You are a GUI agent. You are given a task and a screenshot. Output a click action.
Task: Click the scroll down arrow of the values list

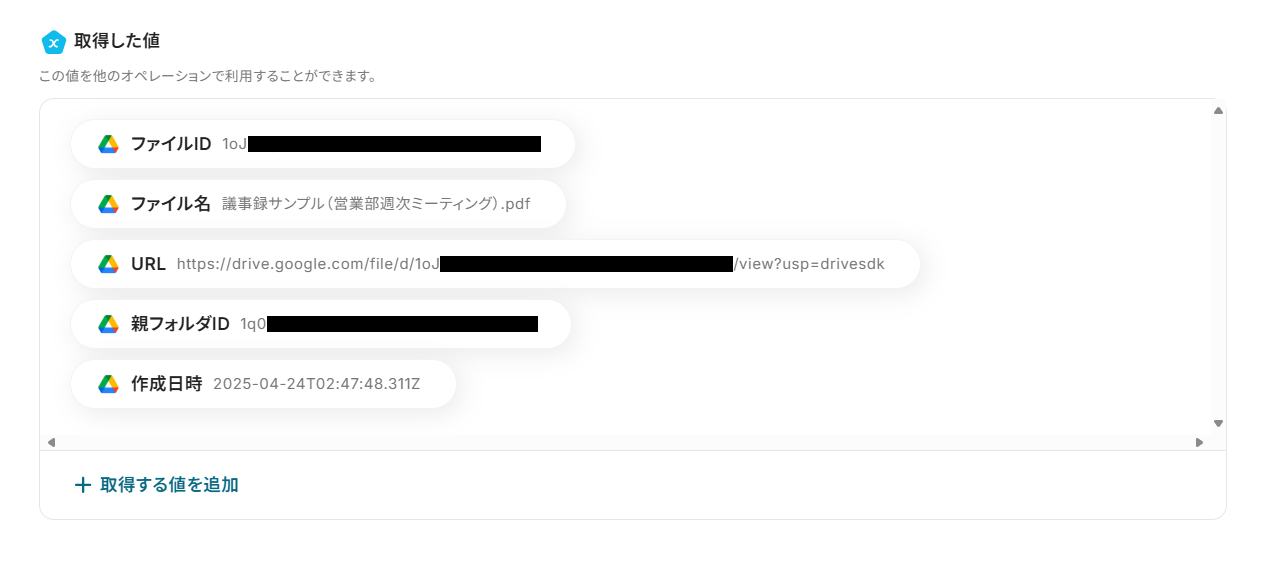(x=1218, y=423)
